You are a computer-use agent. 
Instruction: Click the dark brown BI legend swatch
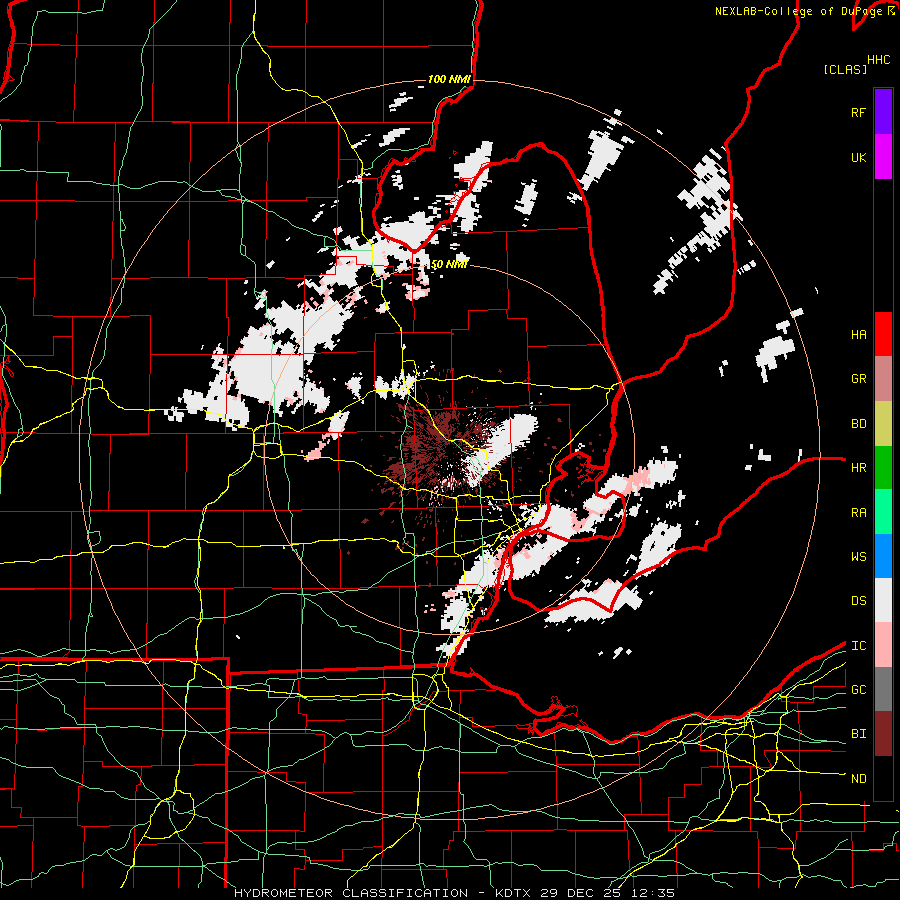point(883,734)
